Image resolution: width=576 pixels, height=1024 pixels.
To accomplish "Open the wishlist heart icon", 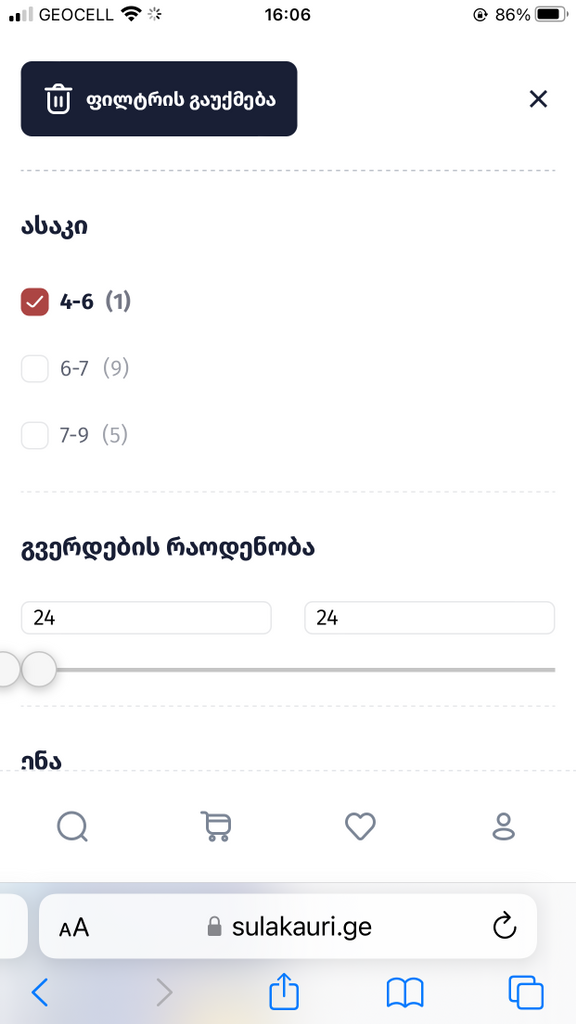I will pos(360,827).
